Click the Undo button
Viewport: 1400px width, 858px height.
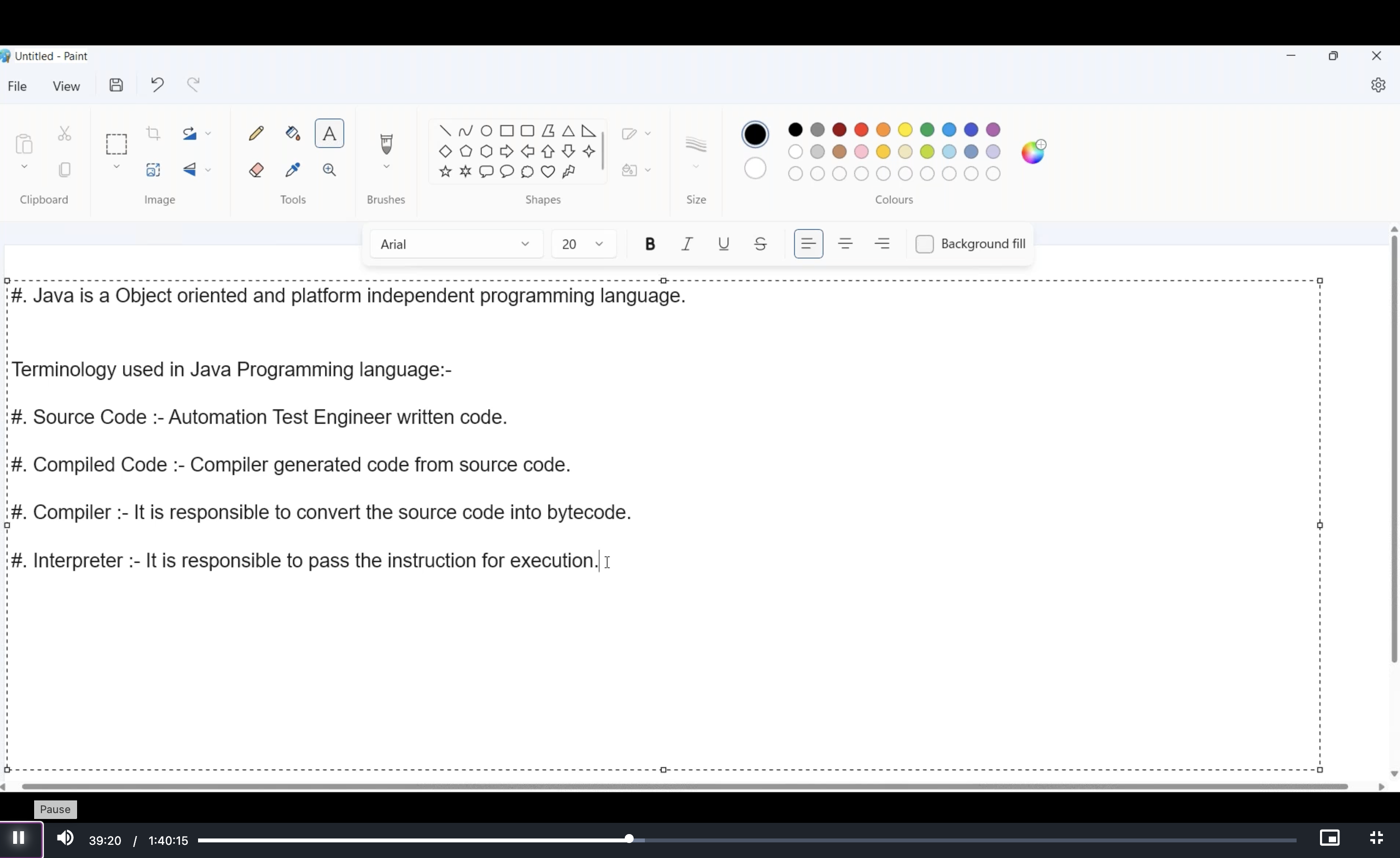point(157,84)
